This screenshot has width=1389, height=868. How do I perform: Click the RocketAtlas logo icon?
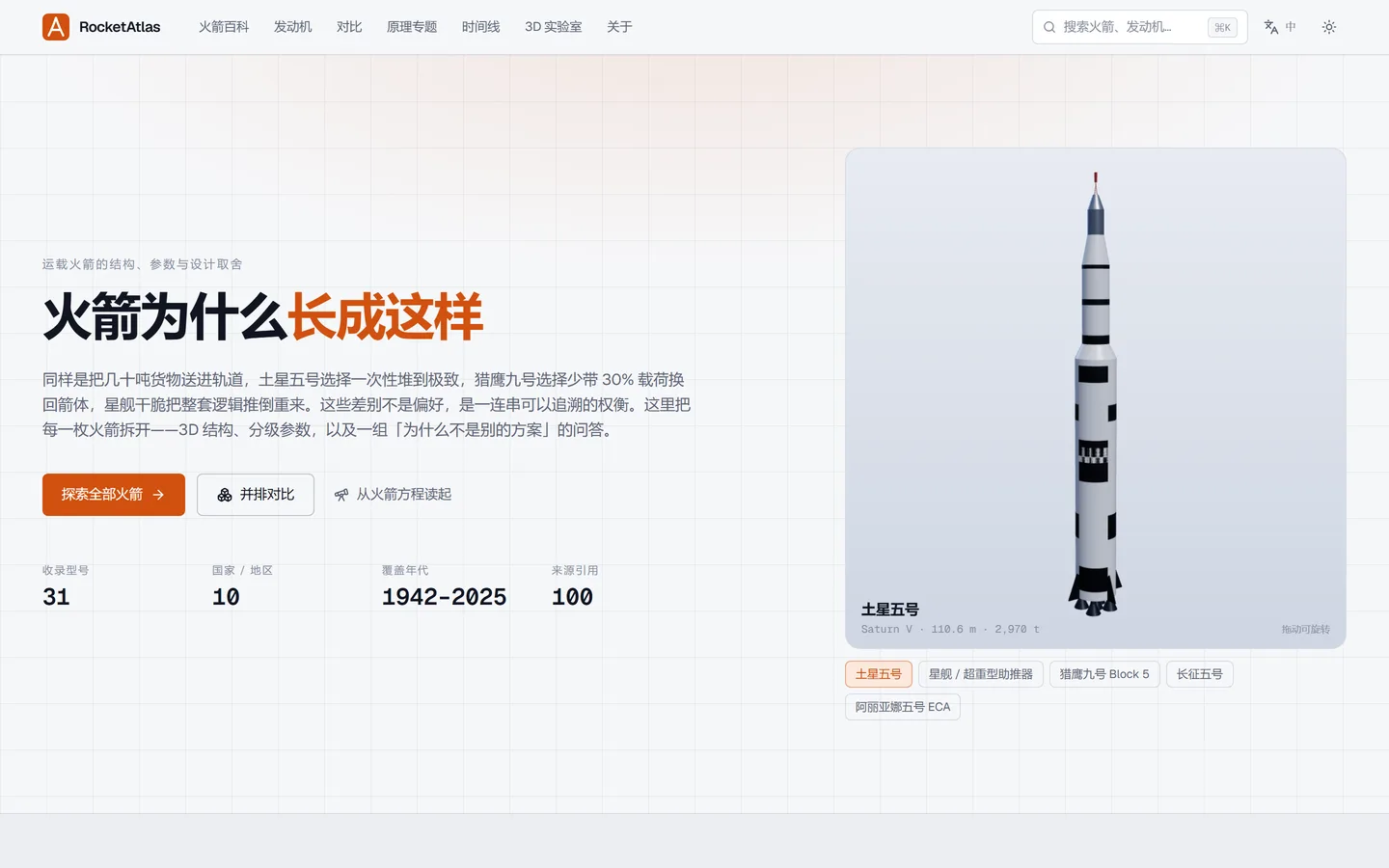coord(56,27)
